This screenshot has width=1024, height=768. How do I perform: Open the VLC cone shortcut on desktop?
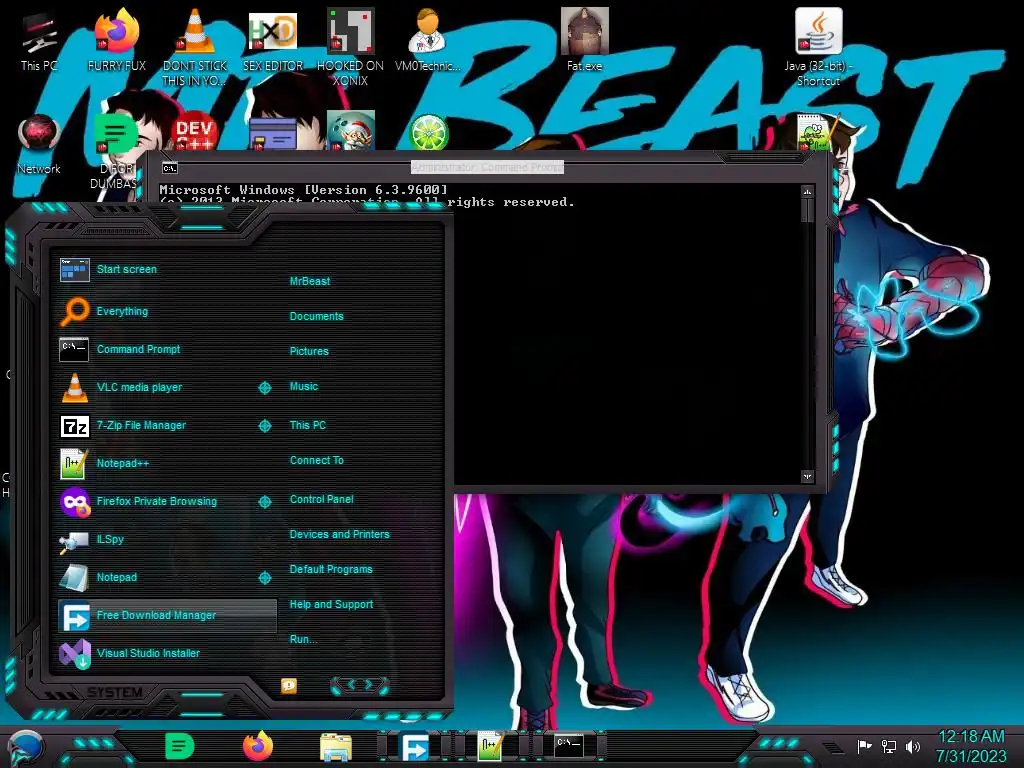tap(195, 48)
